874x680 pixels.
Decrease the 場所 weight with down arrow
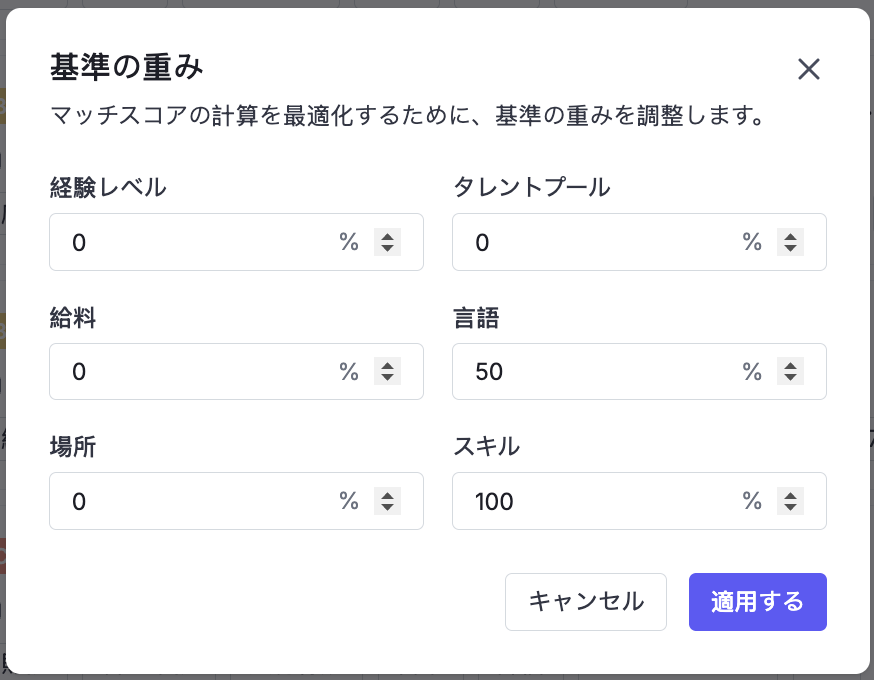click(x=387, y=507)
